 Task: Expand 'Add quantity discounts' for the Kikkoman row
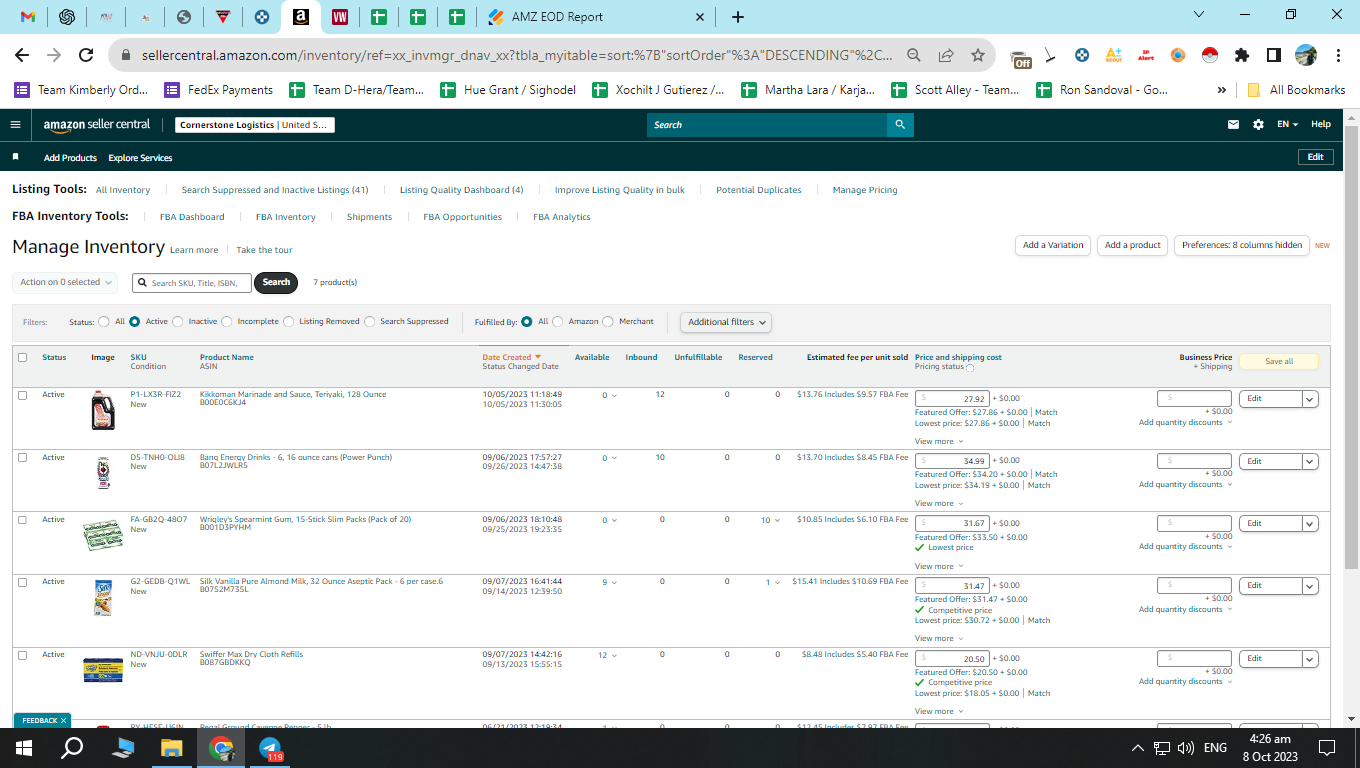tap(1185, 422)
